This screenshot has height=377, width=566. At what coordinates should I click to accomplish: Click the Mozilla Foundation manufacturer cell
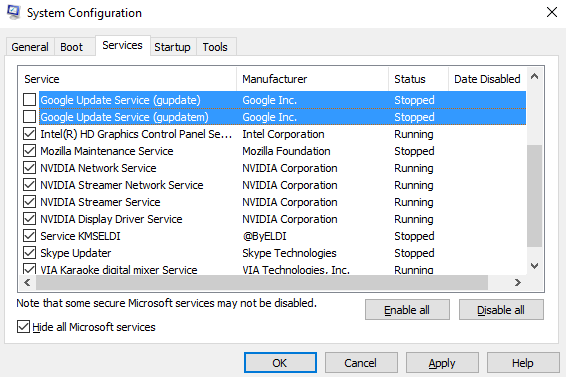pos(286,151)
